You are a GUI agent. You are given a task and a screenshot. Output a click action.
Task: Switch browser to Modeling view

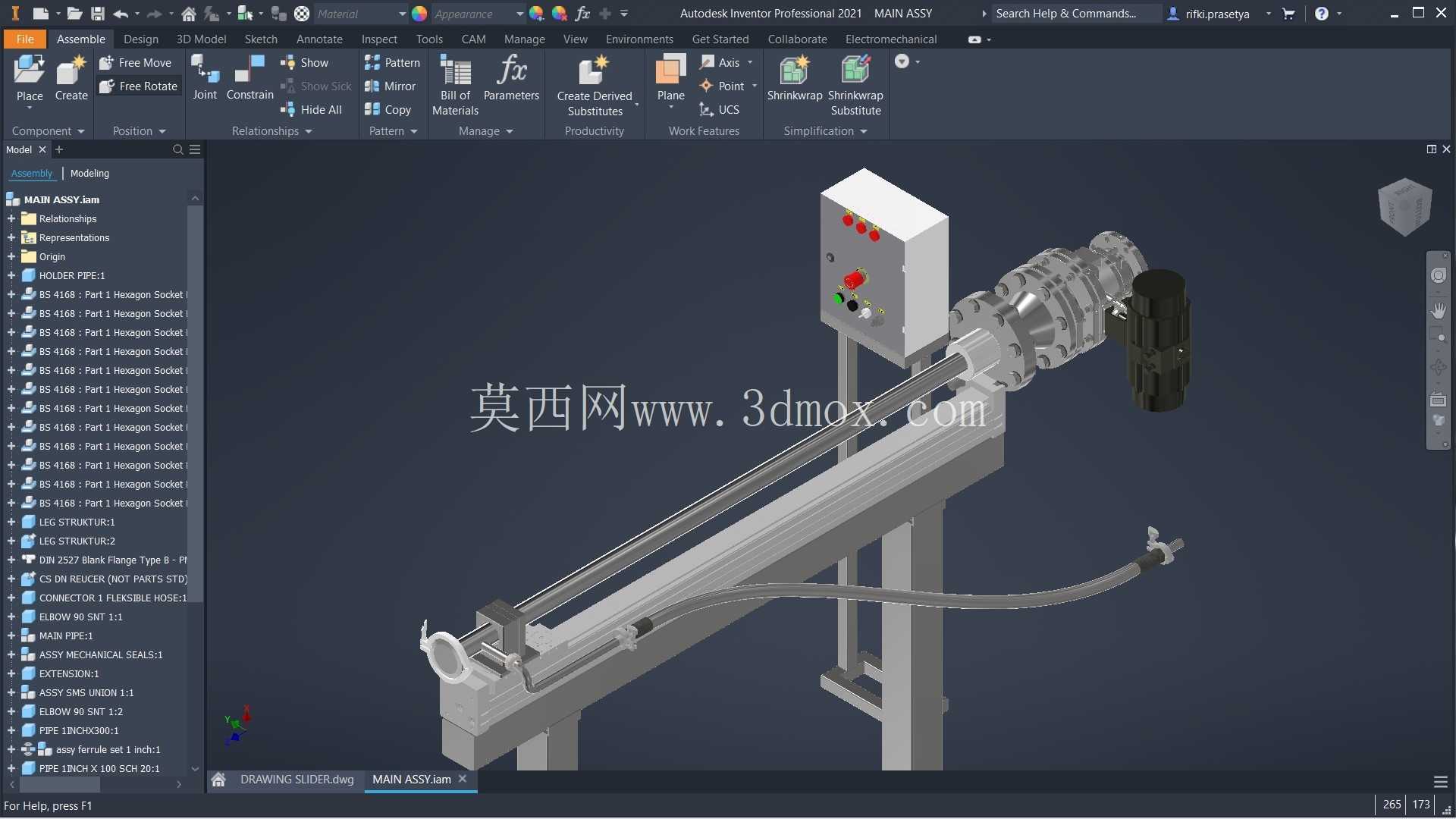pyautogui.click(x=89, y=174)
